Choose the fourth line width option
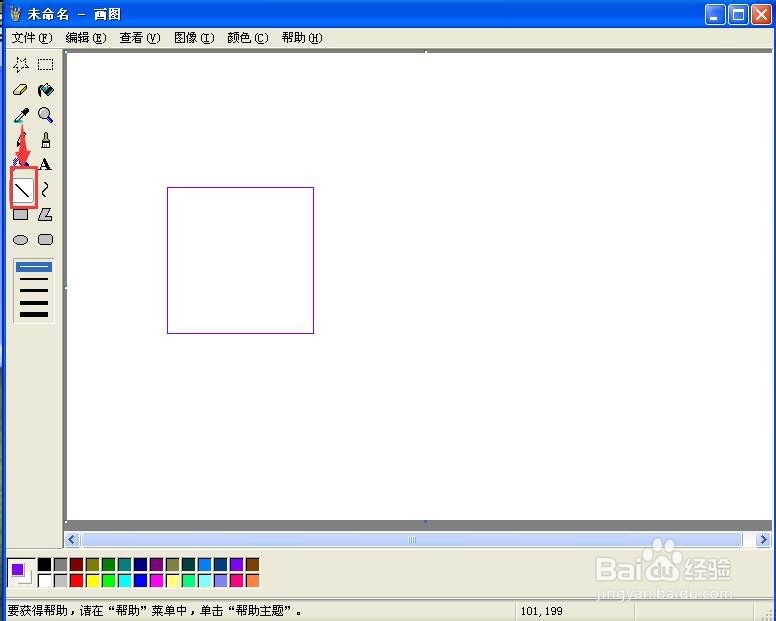The image size is (776, 621). (x=34, y=302)
